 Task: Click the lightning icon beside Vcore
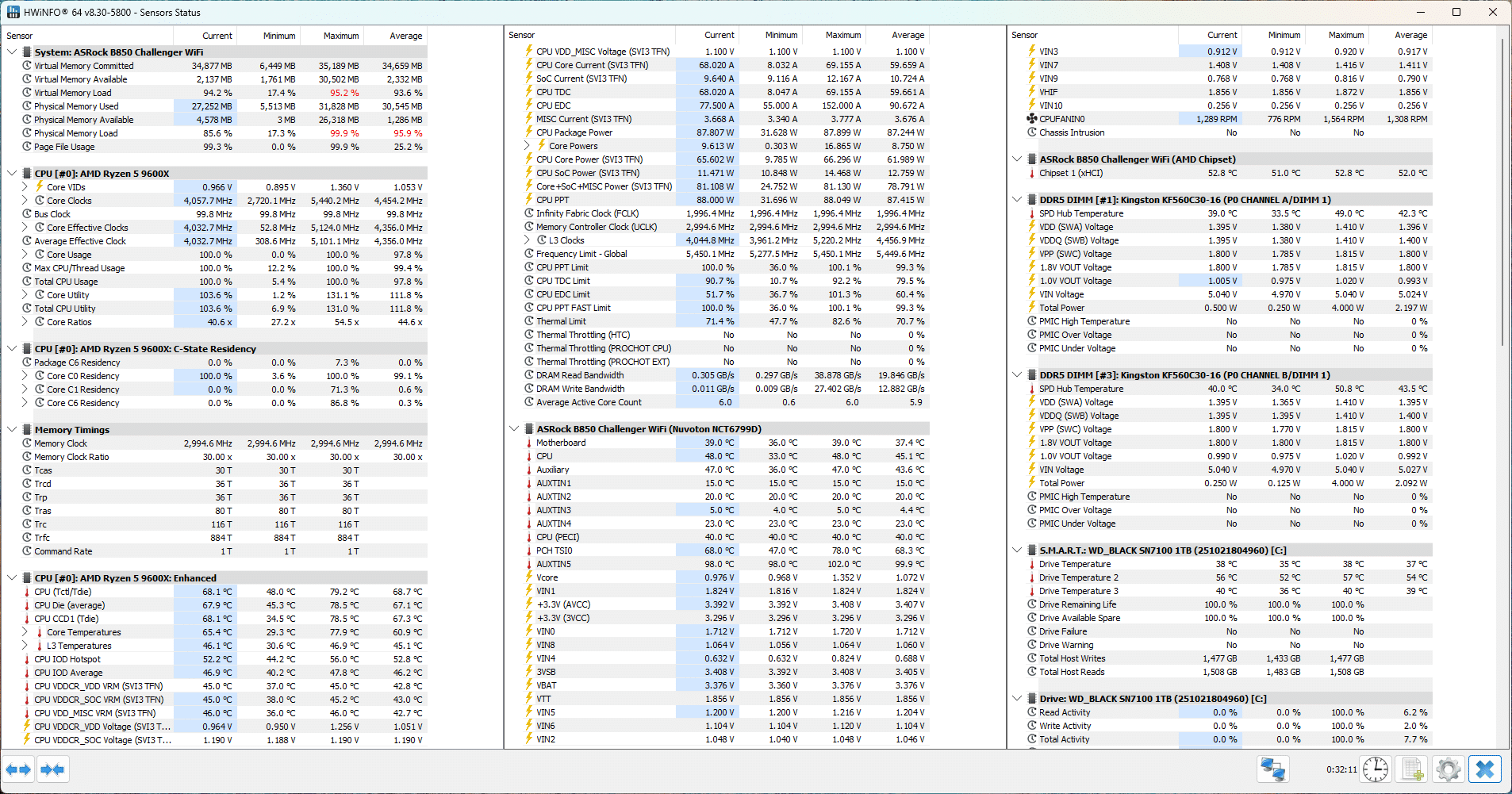[x=529, y=577]
